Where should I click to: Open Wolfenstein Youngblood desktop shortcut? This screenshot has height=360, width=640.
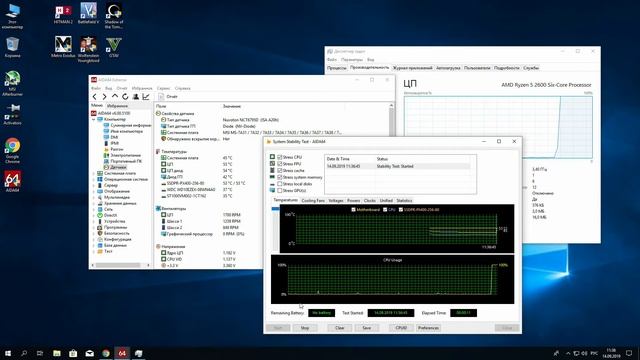coord(89,49)
